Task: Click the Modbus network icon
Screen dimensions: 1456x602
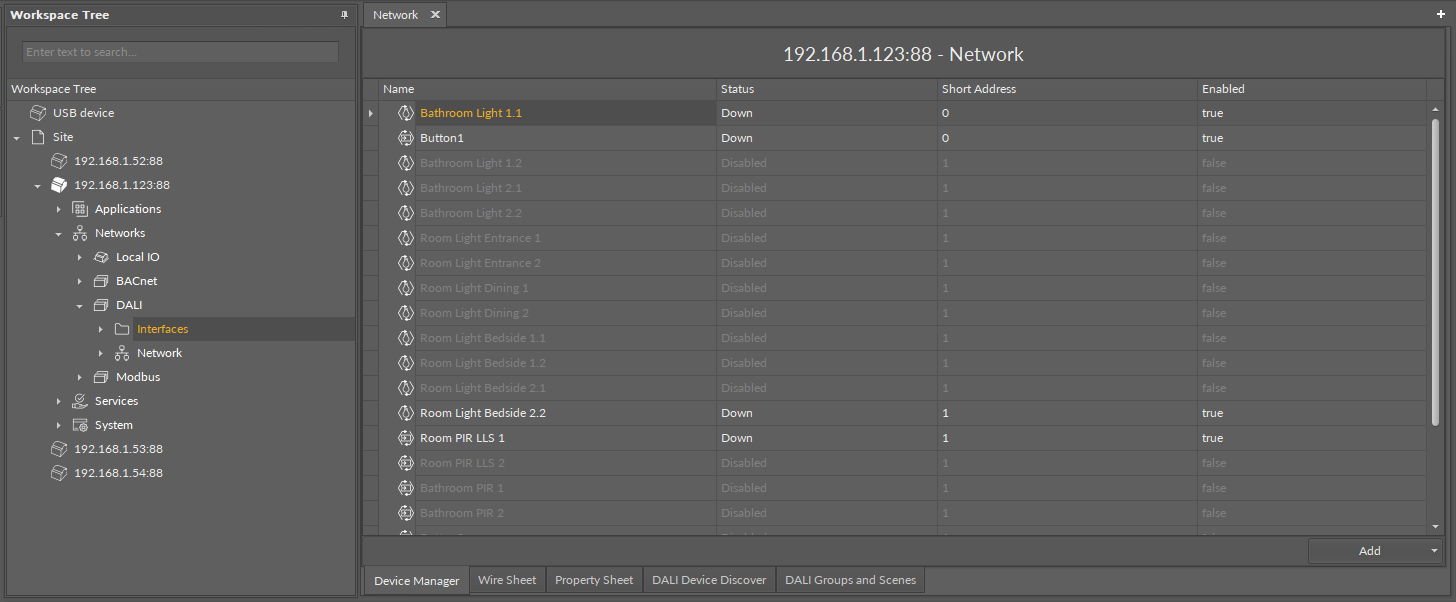Action: (x=101, y=377)
